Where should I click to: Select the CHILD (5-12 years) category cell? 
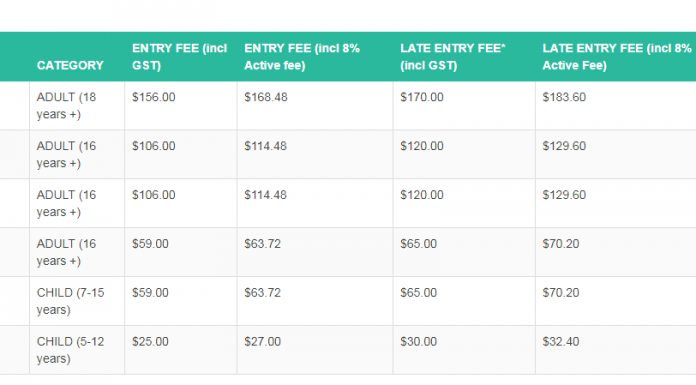77,350
